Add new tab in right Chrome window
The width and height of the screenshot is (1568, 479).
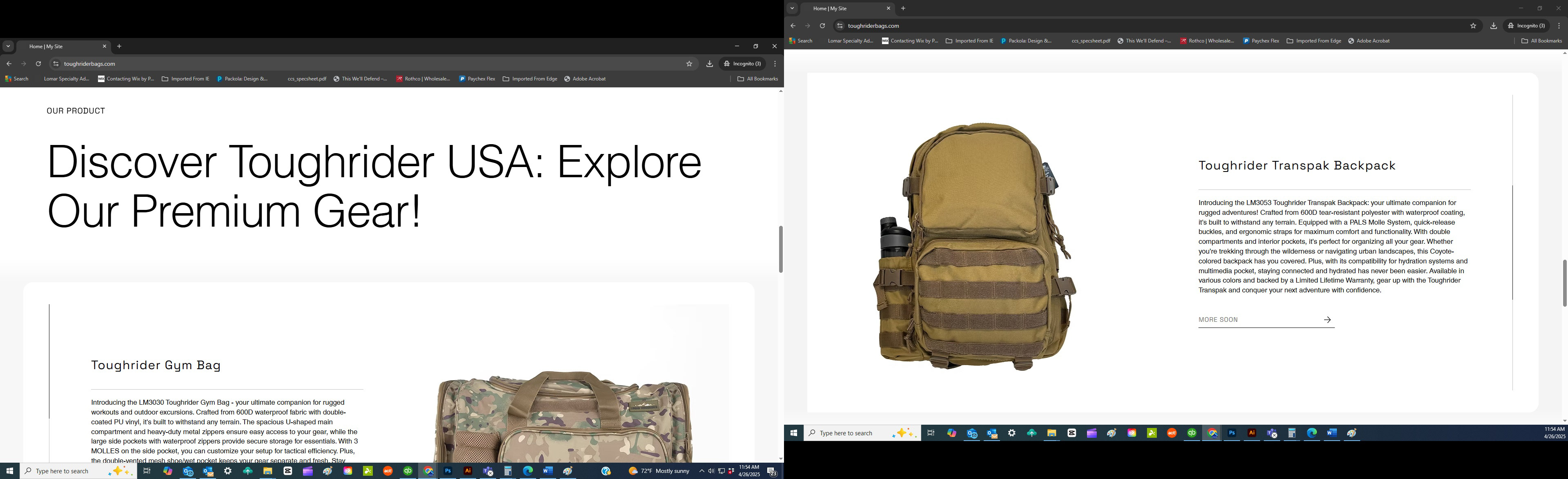(x=903, y=9)
